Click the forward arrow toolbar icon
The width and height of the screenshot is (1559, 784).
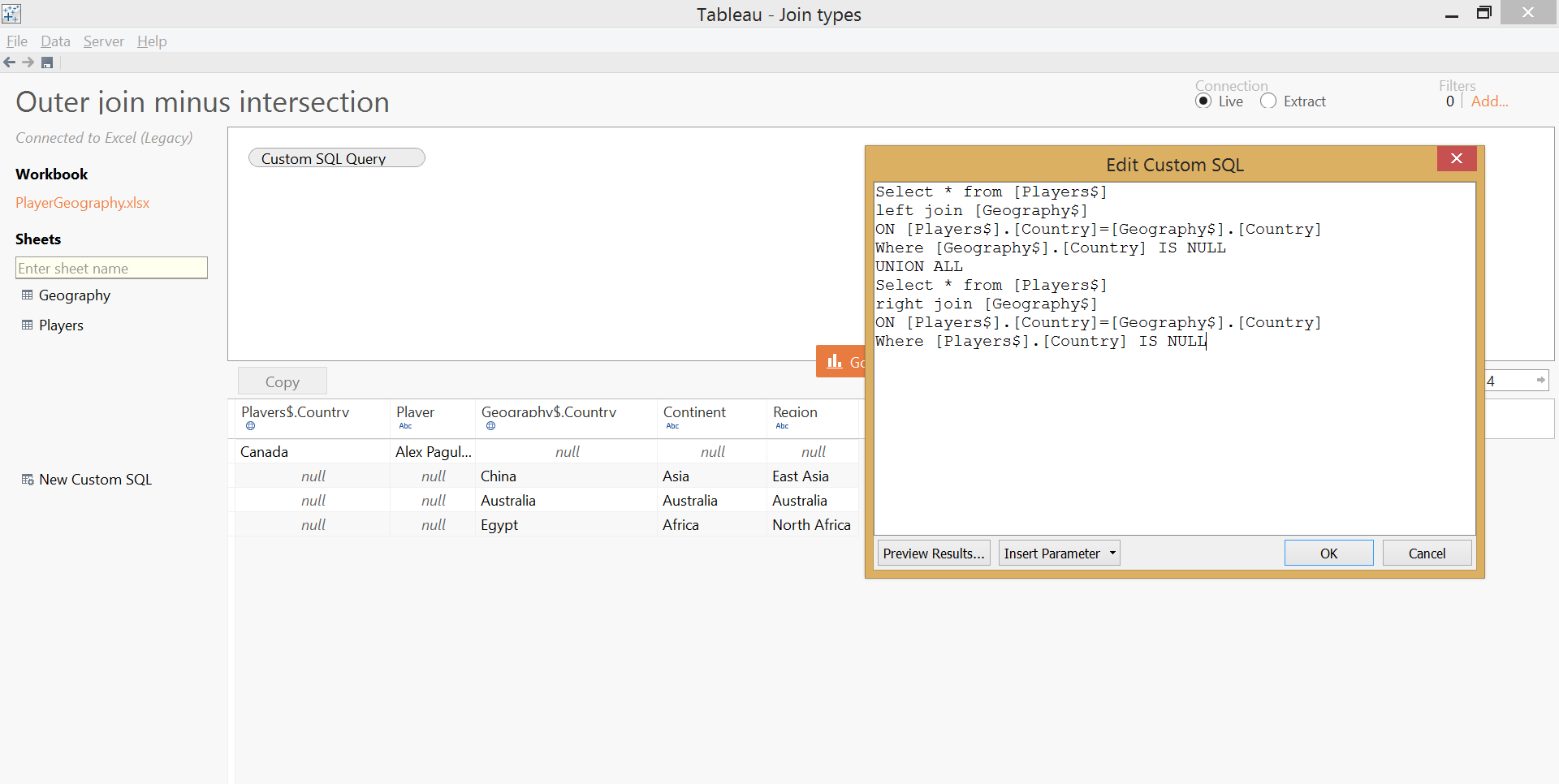coord(28,62)
